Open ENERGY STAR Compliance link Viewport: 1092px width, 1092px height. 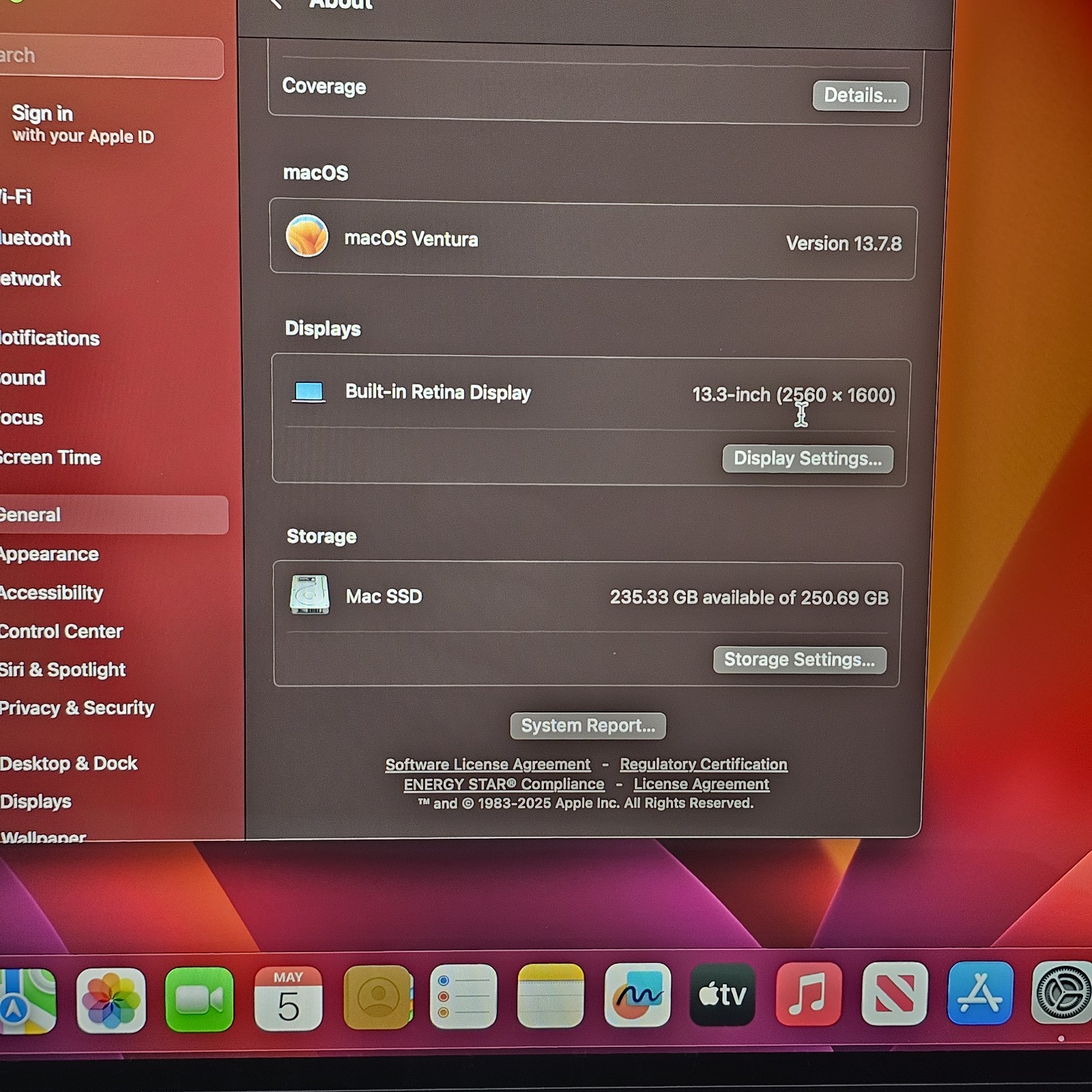pyautogui.click(x=504, y=784)
